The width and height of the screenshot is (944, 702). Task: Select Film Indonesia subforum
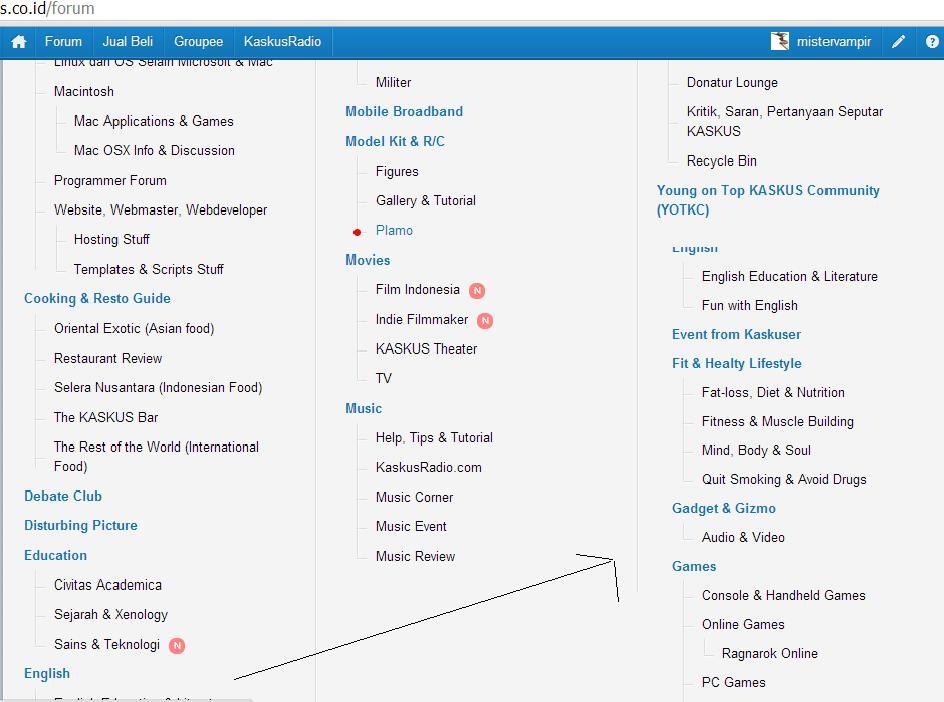click(x=417, y=290)
